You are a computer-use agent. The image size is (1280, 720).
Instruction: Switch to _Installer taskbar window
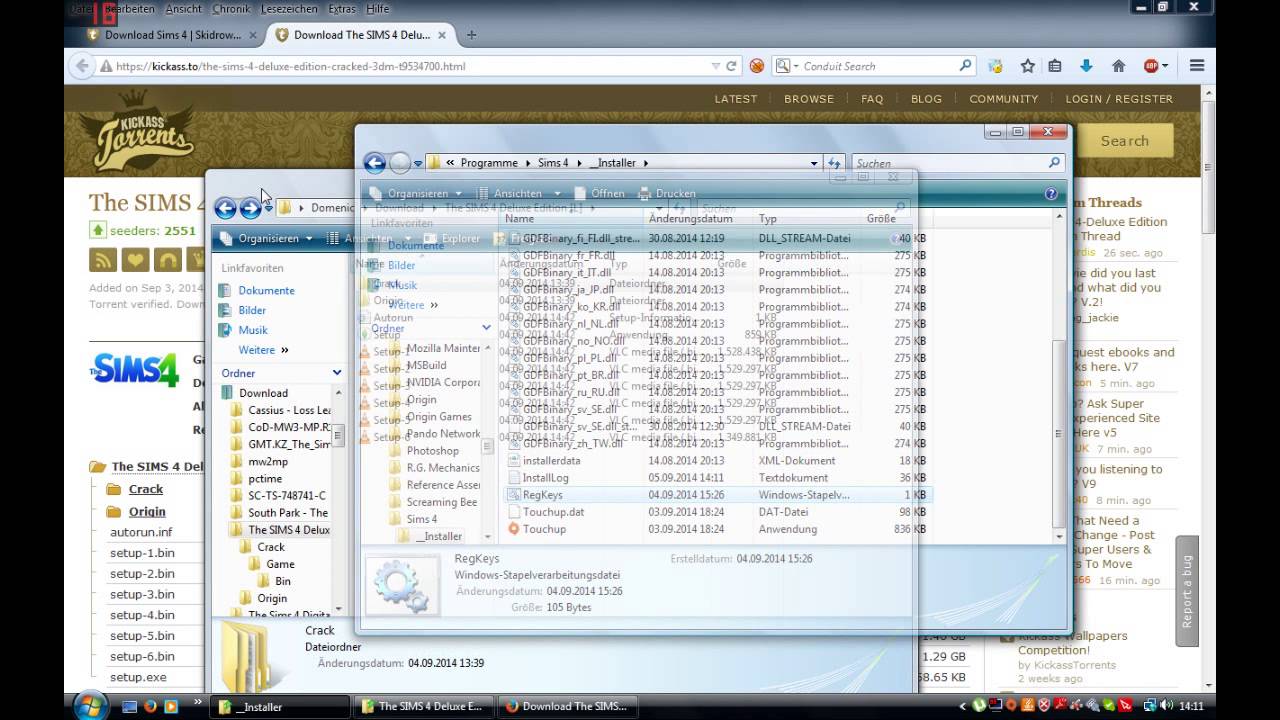[x=279, y=706]
